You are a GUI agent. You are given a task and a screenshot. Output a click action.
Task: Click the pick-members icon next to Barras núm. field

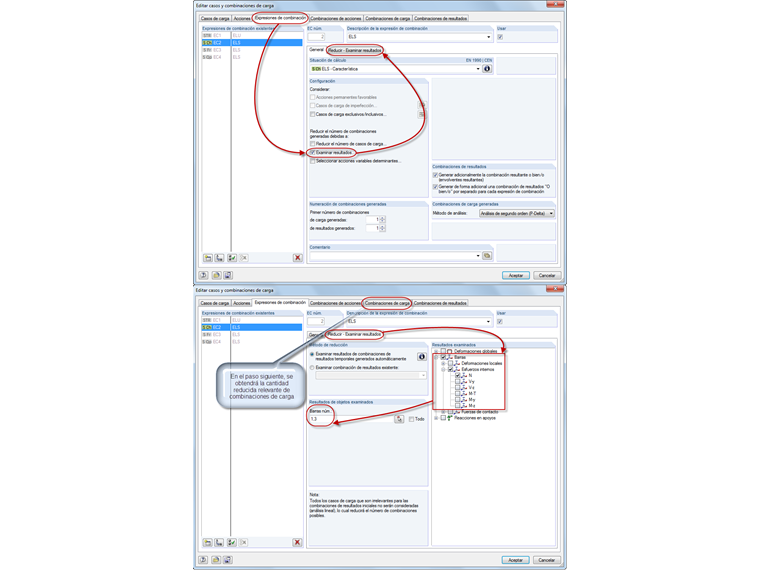click(399, 419)
